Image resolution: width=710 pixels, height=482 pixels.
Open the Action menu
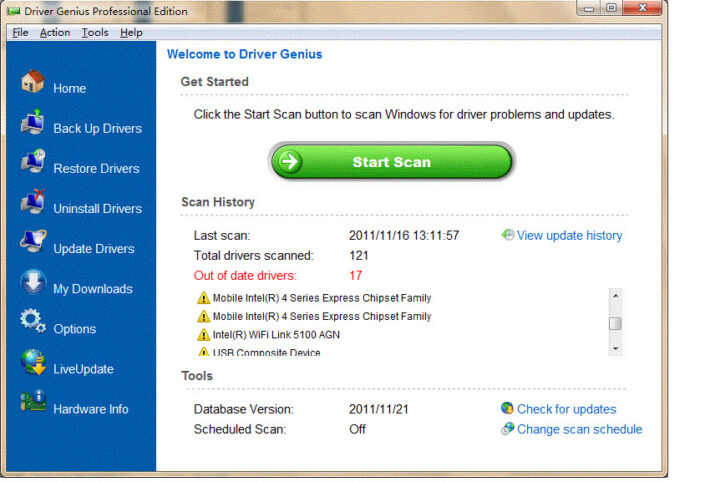point(55,32)
